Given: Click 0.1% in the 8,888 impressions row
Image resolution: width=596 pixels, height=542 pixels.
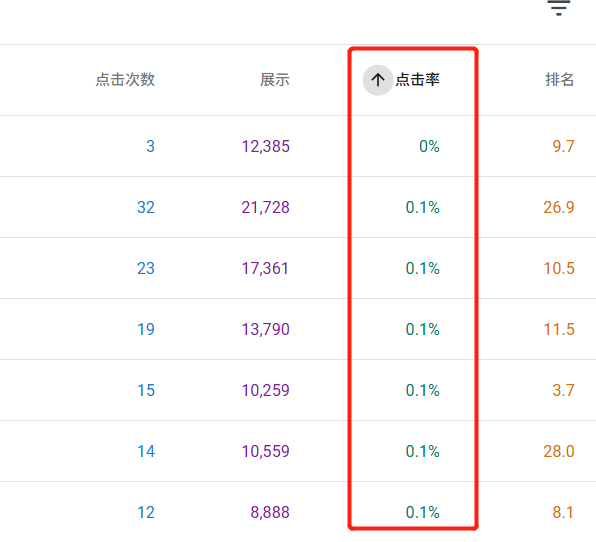Looking at the screenshot, I should coord(423,512).
